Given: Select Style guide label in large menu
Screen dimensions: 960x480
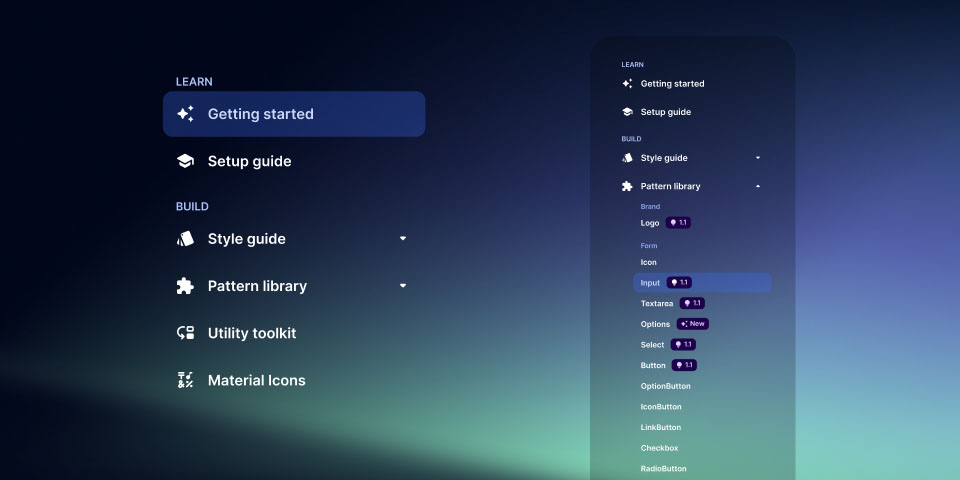Looking at the screenshot, I should (247, 239).
